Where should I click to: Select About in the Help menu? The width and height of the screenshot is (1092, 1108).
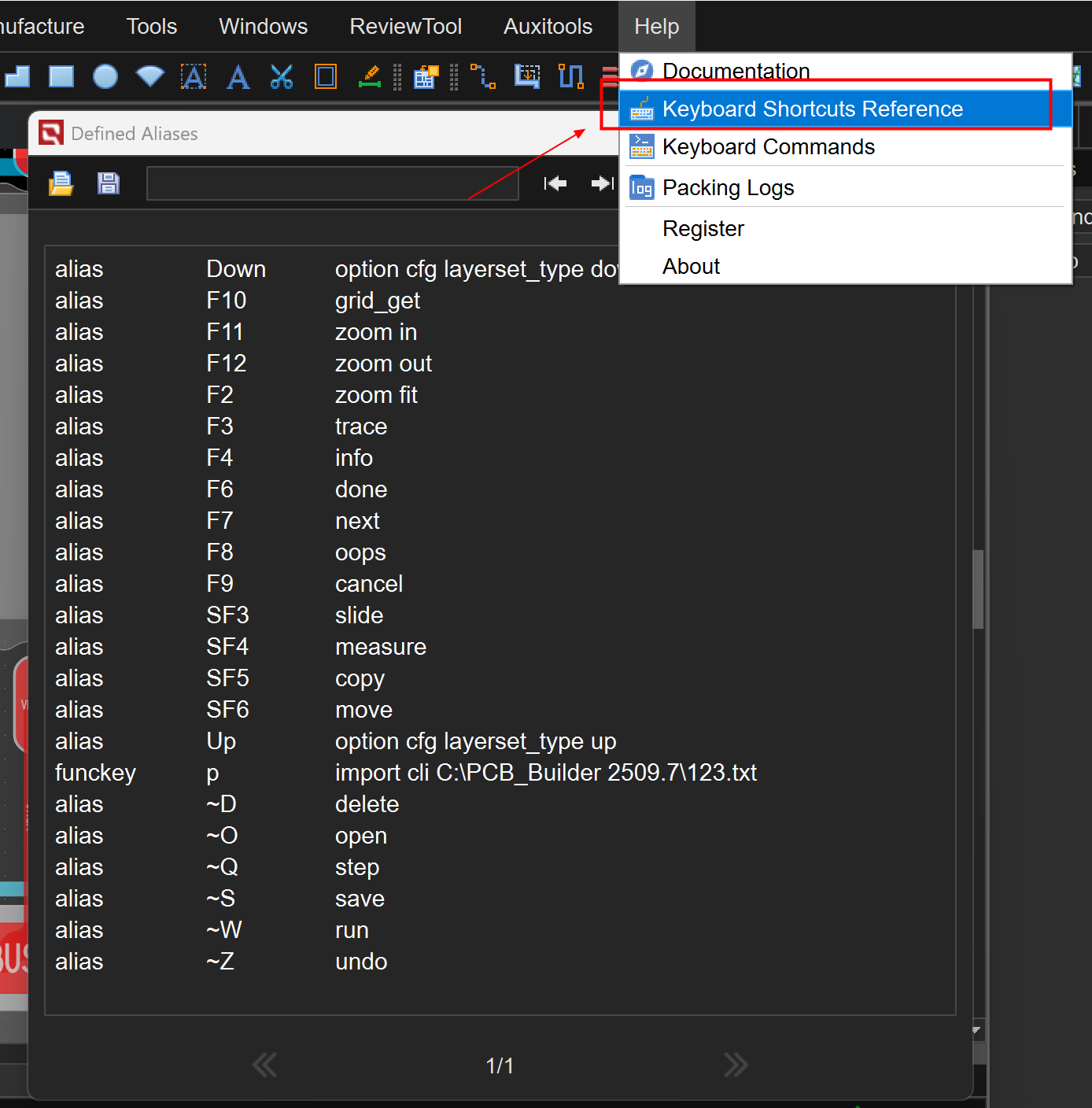tap(691, 267)
